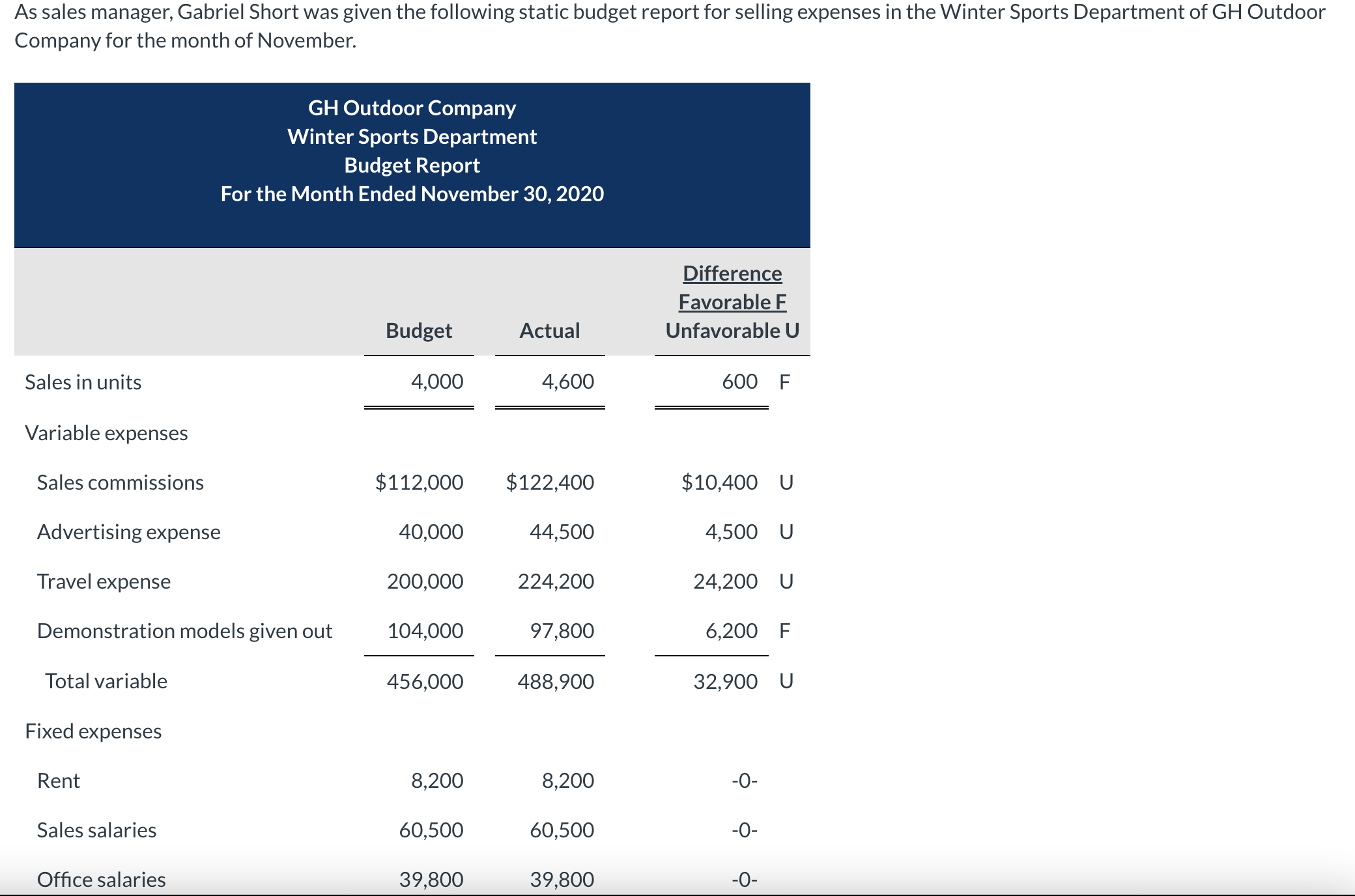Select the Unfavorable U header text
This screenshot has width=1355, height=896.
(x=732, y=331)
